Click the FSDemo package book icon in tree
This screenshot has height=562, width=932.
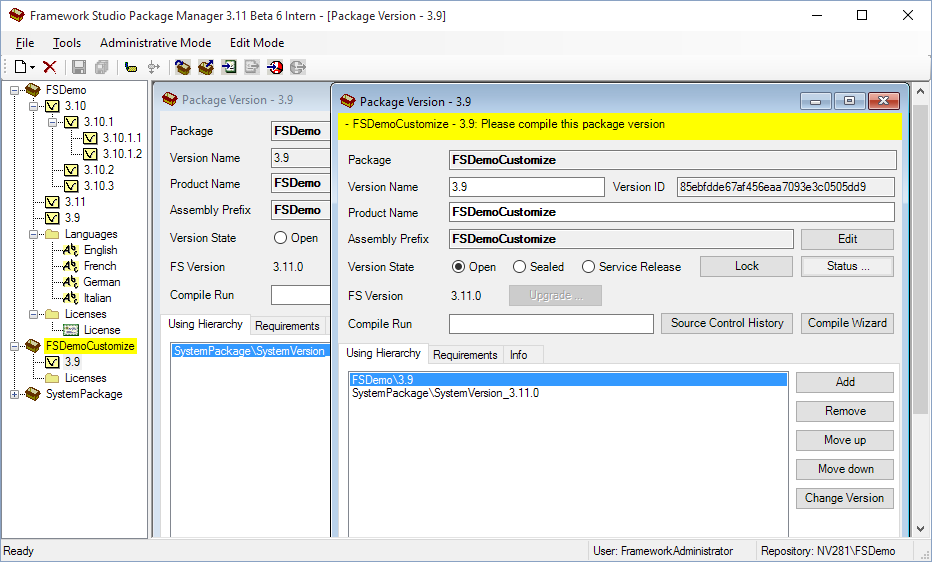coord(33,90)
